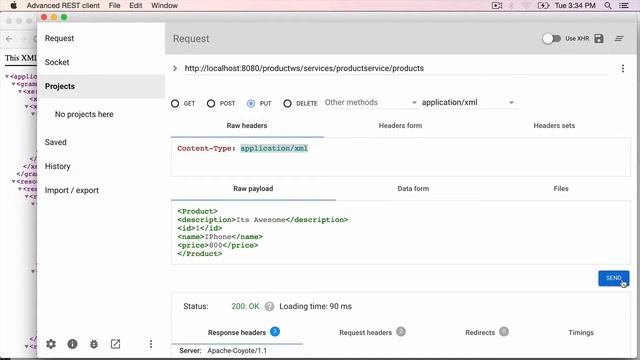640x360 pixels.
Task: Click the "200: OK" status text
Action: coord(245,307)
